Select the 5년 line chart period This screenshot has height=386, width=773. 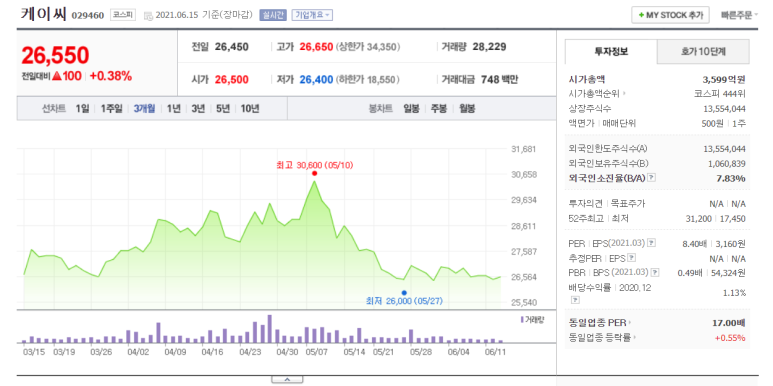pos(223,108)
